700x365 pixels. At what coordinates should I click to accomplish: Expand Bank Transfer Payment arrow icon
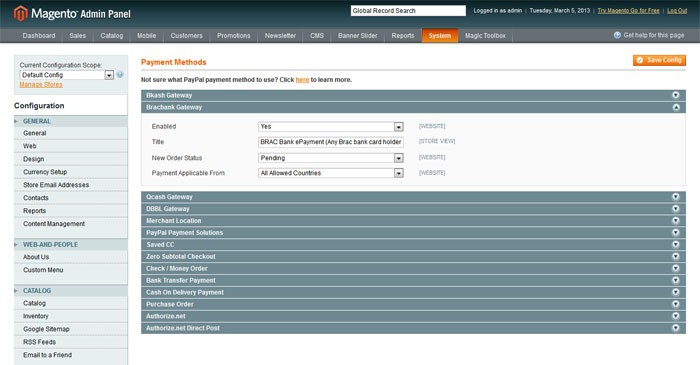click(x=675, y=280)
